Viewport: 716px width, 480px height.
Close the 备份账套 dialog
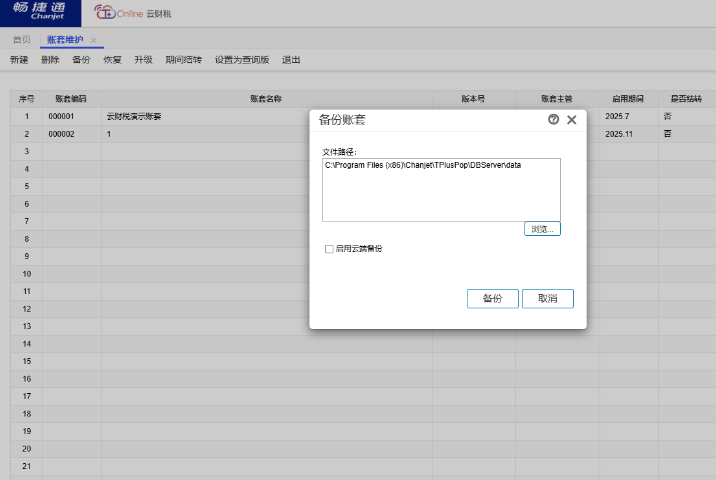[572, 120]
